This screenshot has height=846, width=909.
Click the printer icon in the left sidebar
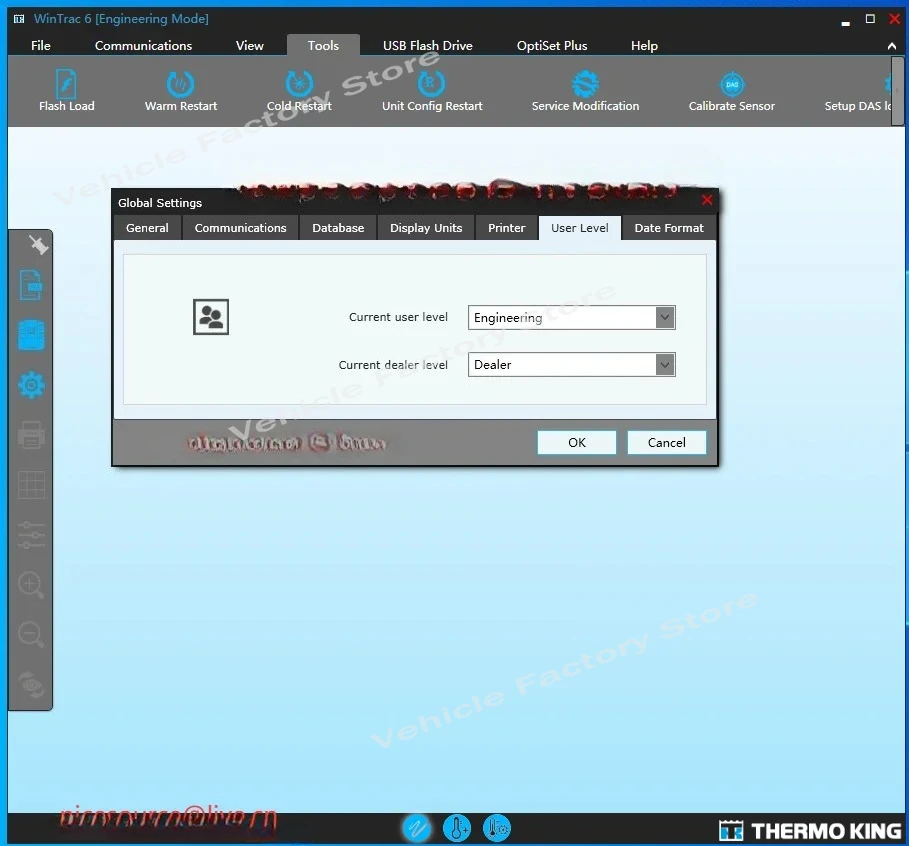[31, 435]
